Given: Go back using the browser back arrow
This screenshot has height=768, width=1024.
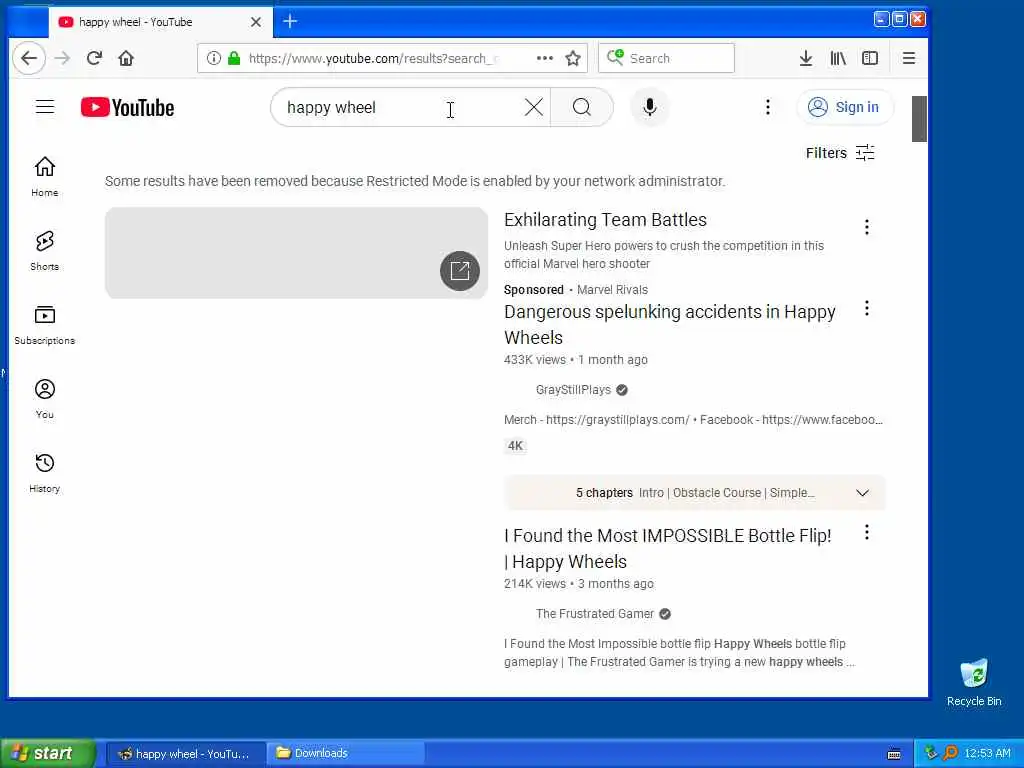Looking at the screenshot, I should pos(29,58).
